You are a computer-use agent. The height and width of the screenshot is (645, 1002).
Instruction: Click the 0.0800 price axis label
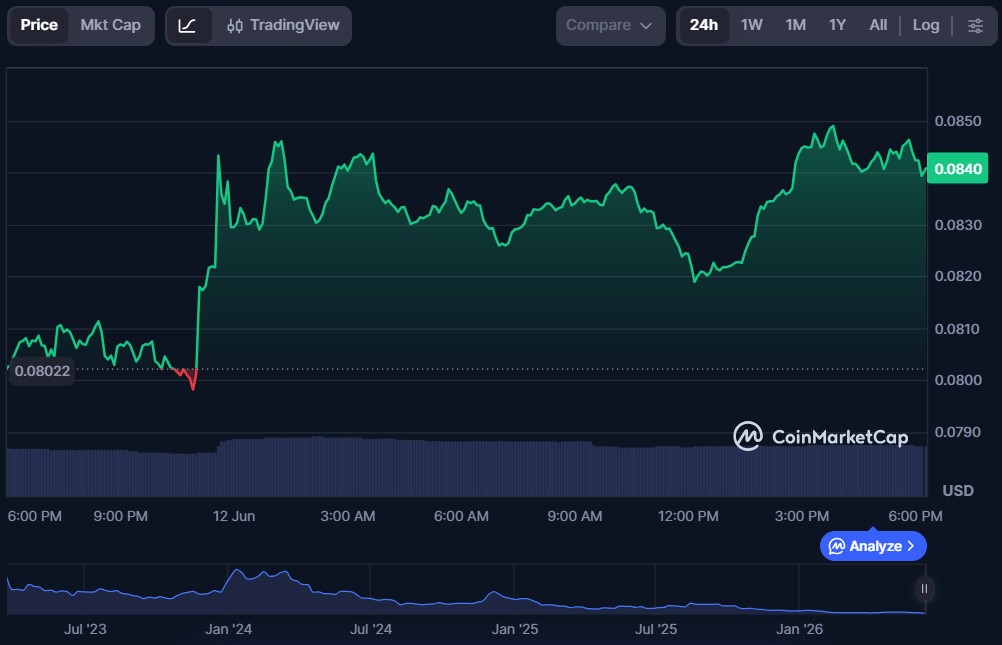click(x=957, y=380)
